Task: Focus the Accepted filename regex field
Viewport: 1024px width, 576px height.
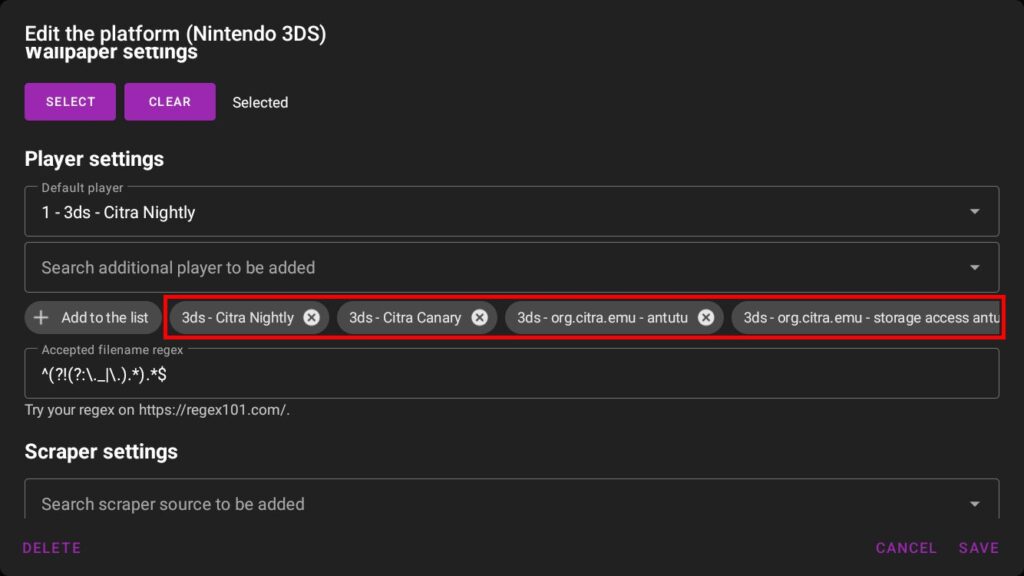Action: 500,376
